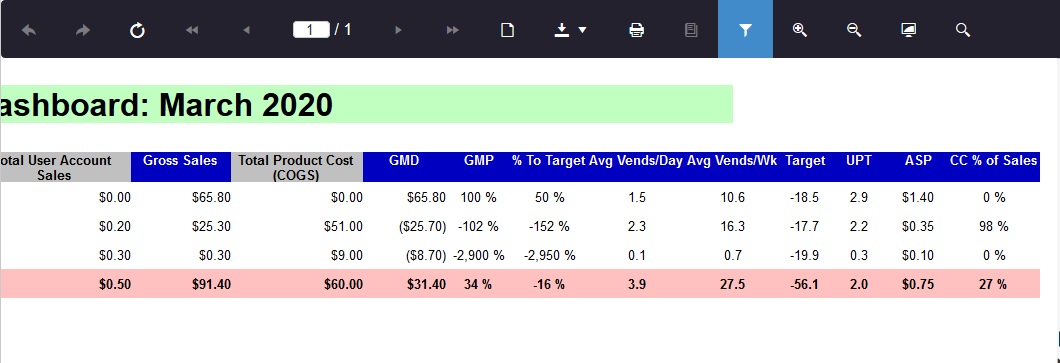The image size is (1060, 363).
Task: Select the $65.80 Gross Sales cell
Action: [x=211, y=198]
